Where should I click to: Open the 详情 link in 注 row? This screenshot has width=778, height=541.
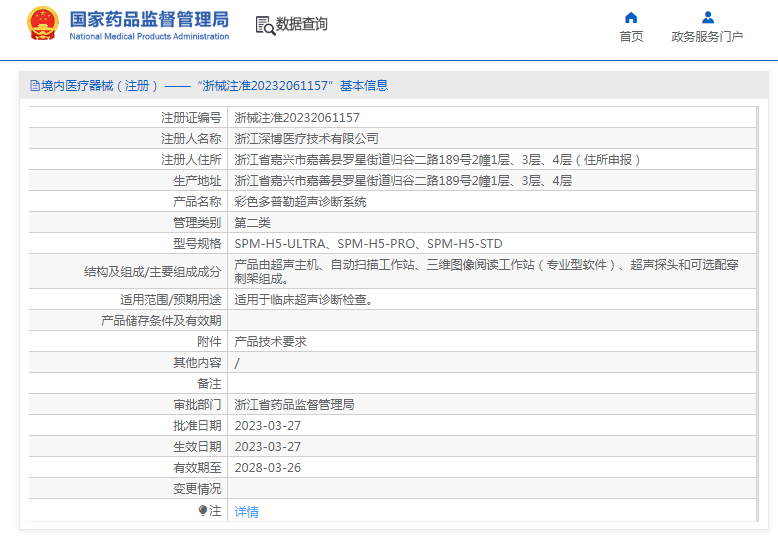click(246, 512)
